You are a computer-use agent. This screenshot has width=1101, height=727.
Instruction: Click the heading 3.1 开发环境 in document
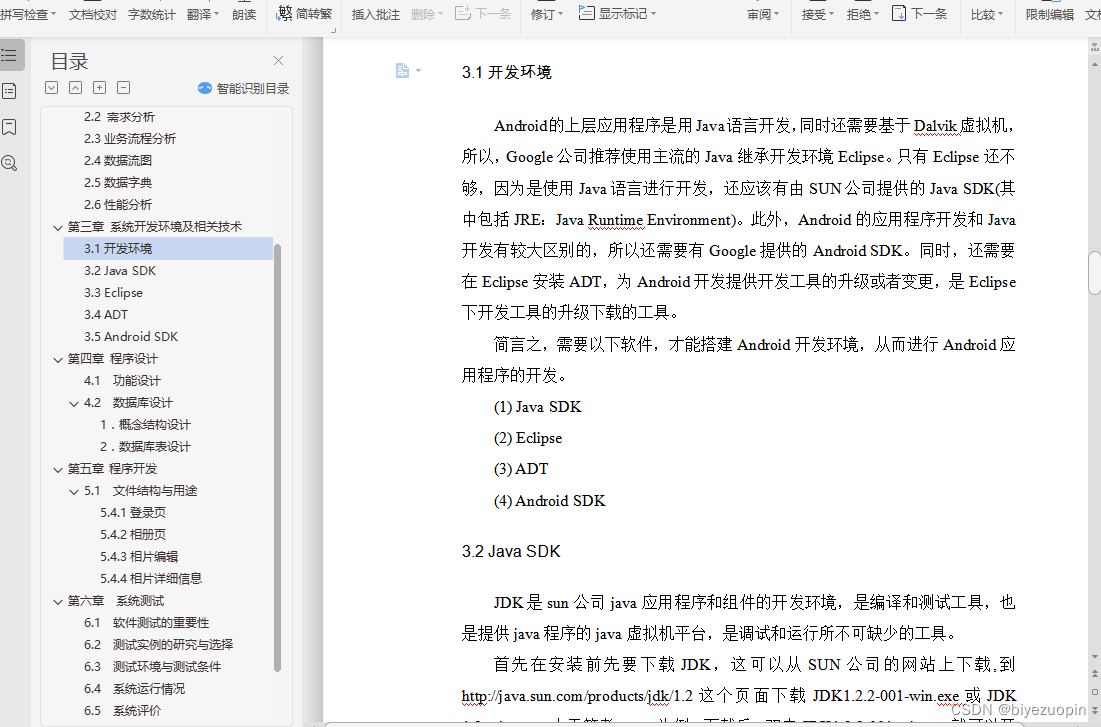tap(506, 72)
